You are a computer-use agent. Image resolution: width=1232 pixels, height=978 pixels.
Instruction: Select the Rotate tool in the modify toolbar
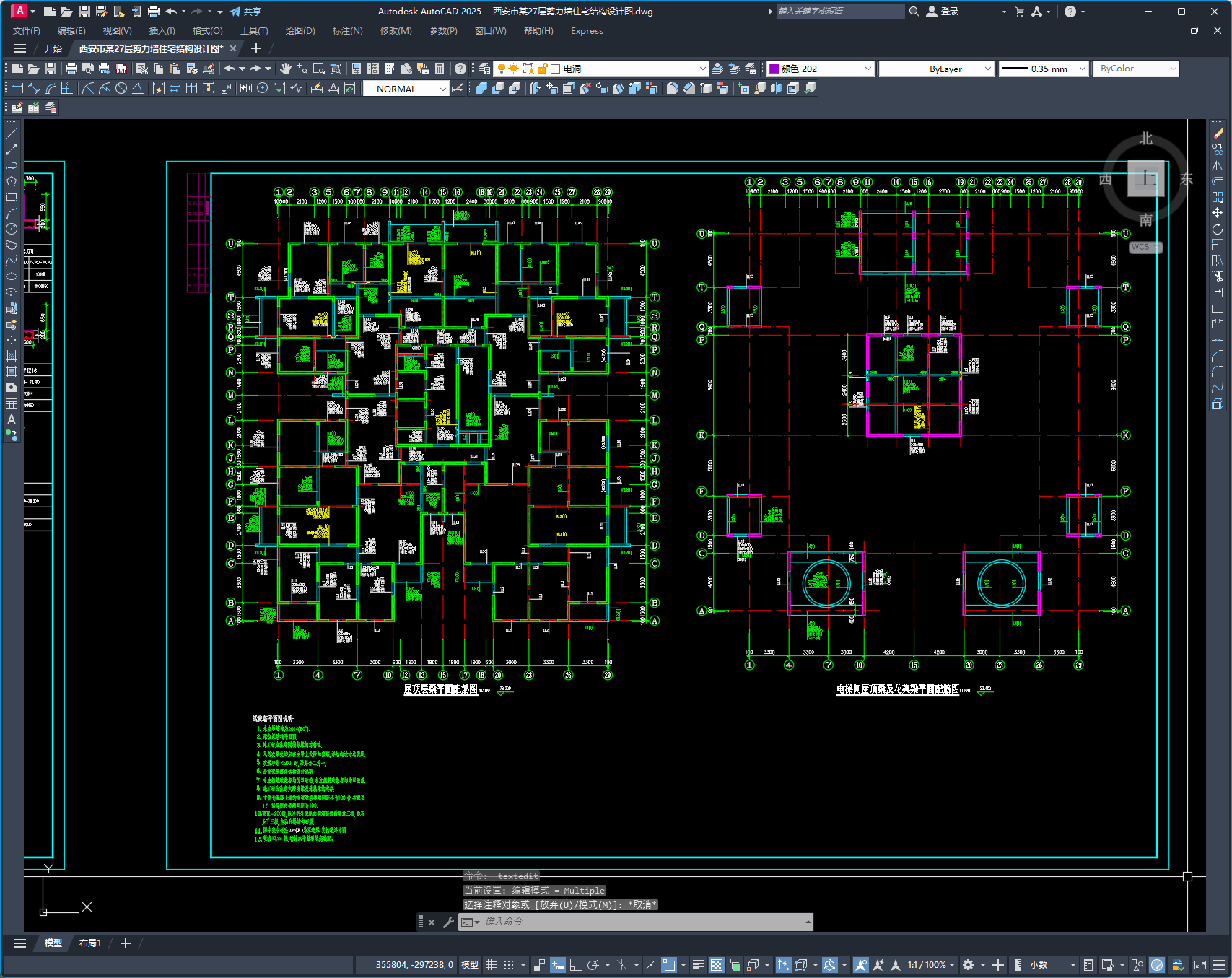(1218, 229)
